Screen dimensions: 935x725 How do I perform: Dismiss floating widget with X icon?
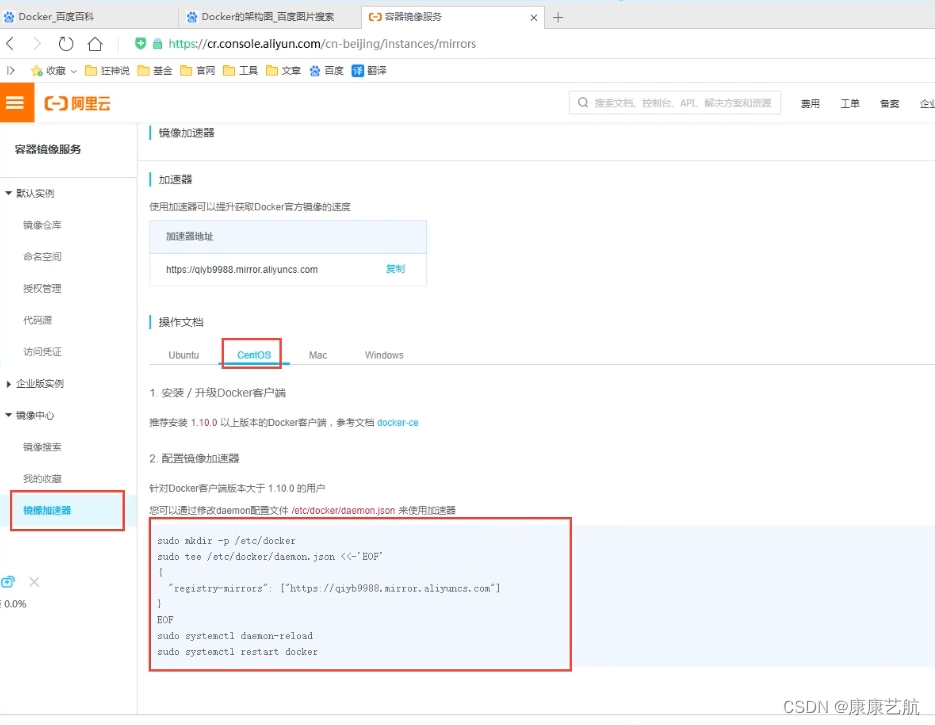34,582
